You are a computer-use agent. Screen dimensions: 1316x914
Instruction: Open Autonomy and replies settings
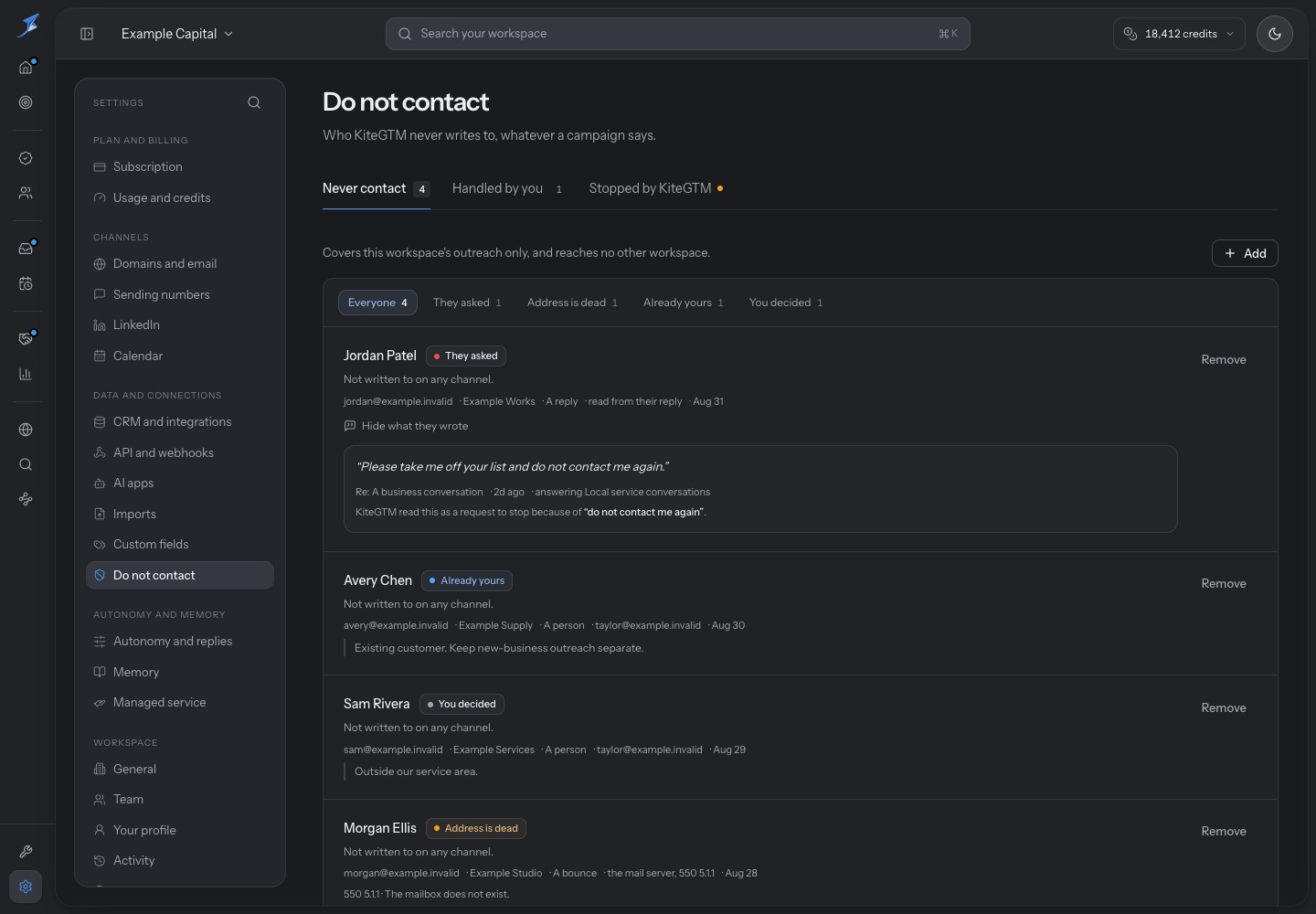click(x=180, y=642)
